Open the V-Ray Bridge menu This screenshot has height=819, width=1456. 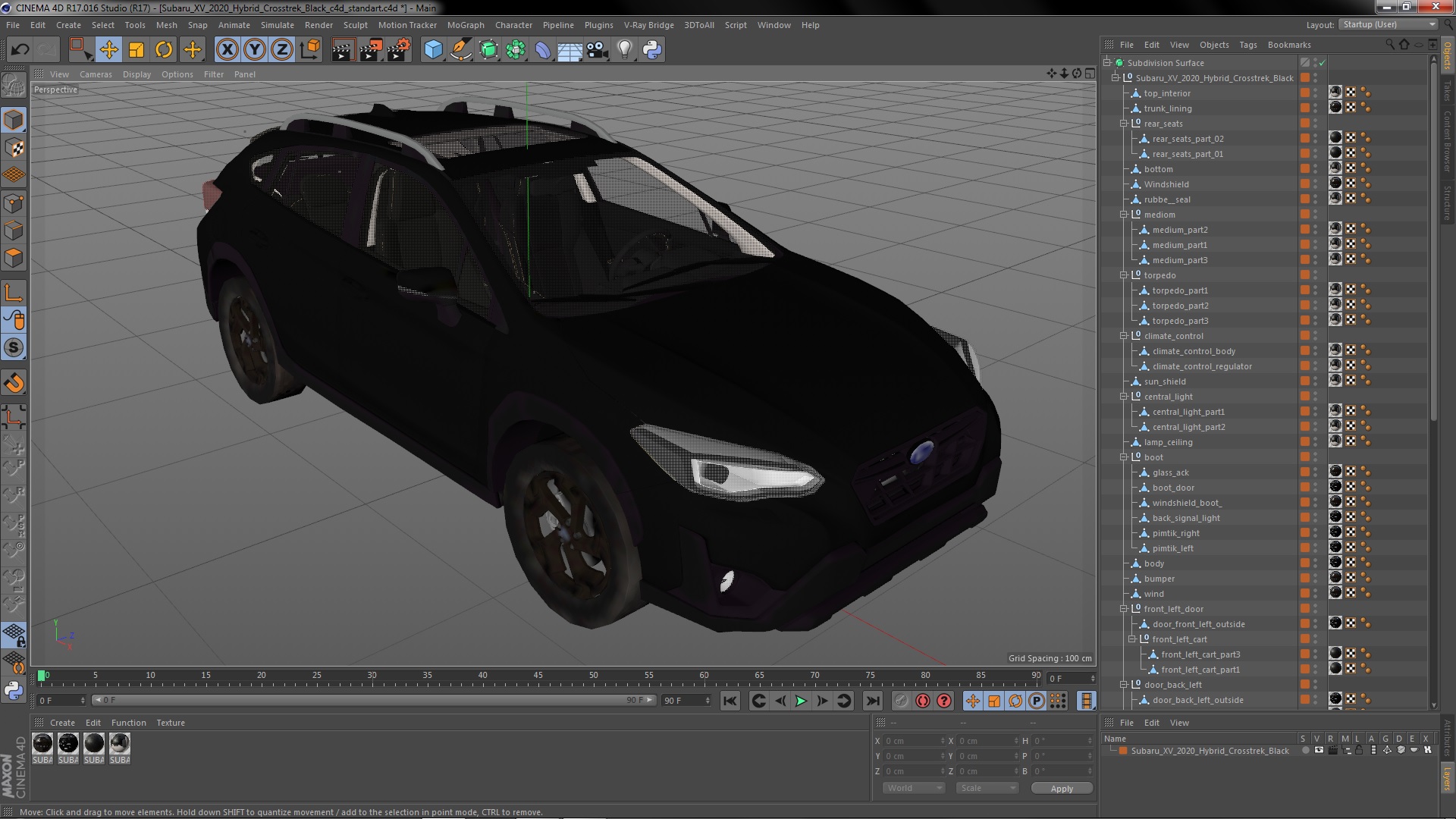coord(648,25)
